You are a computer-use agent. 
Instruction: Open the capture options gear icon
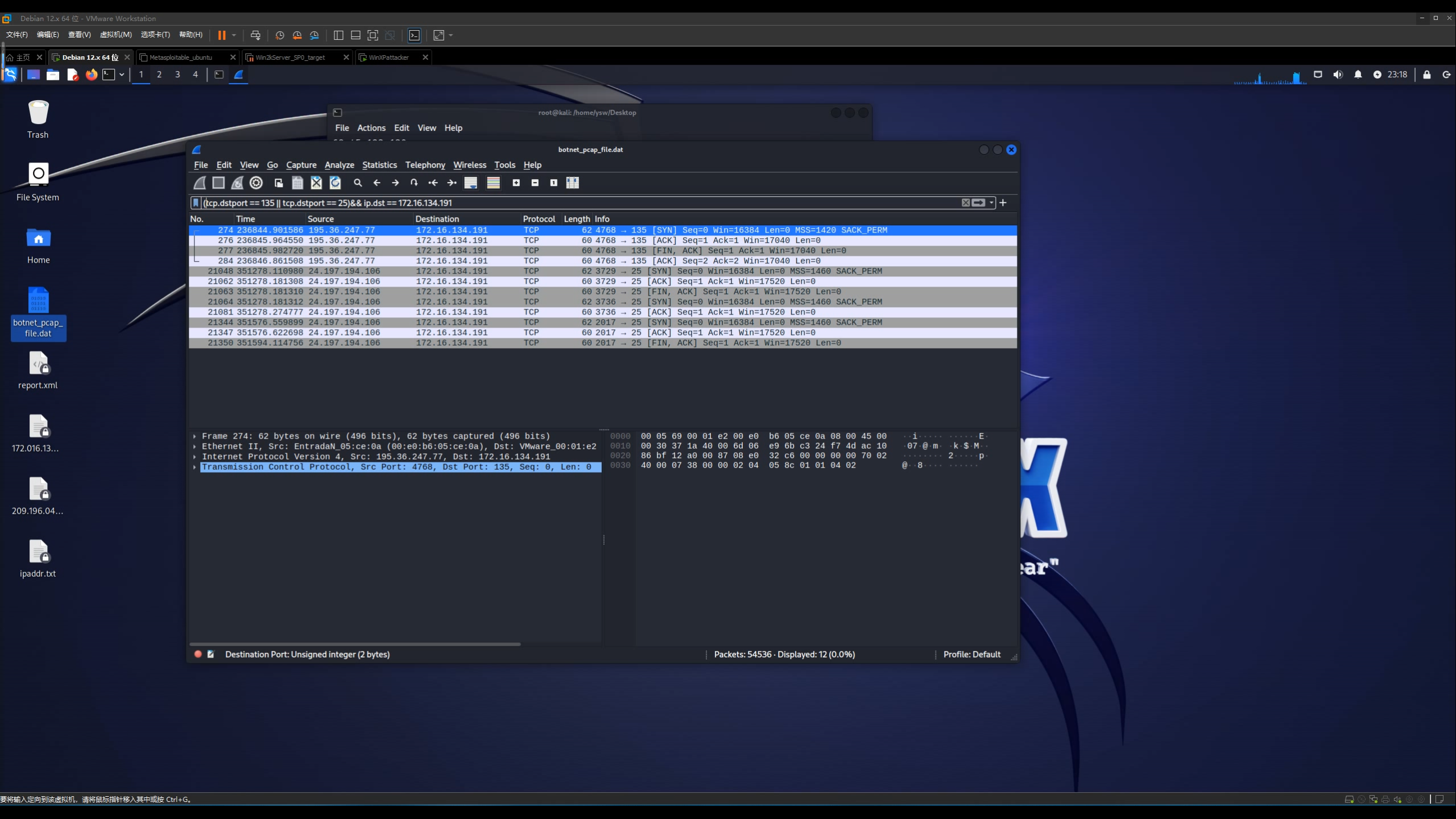[x=256, y=183]
